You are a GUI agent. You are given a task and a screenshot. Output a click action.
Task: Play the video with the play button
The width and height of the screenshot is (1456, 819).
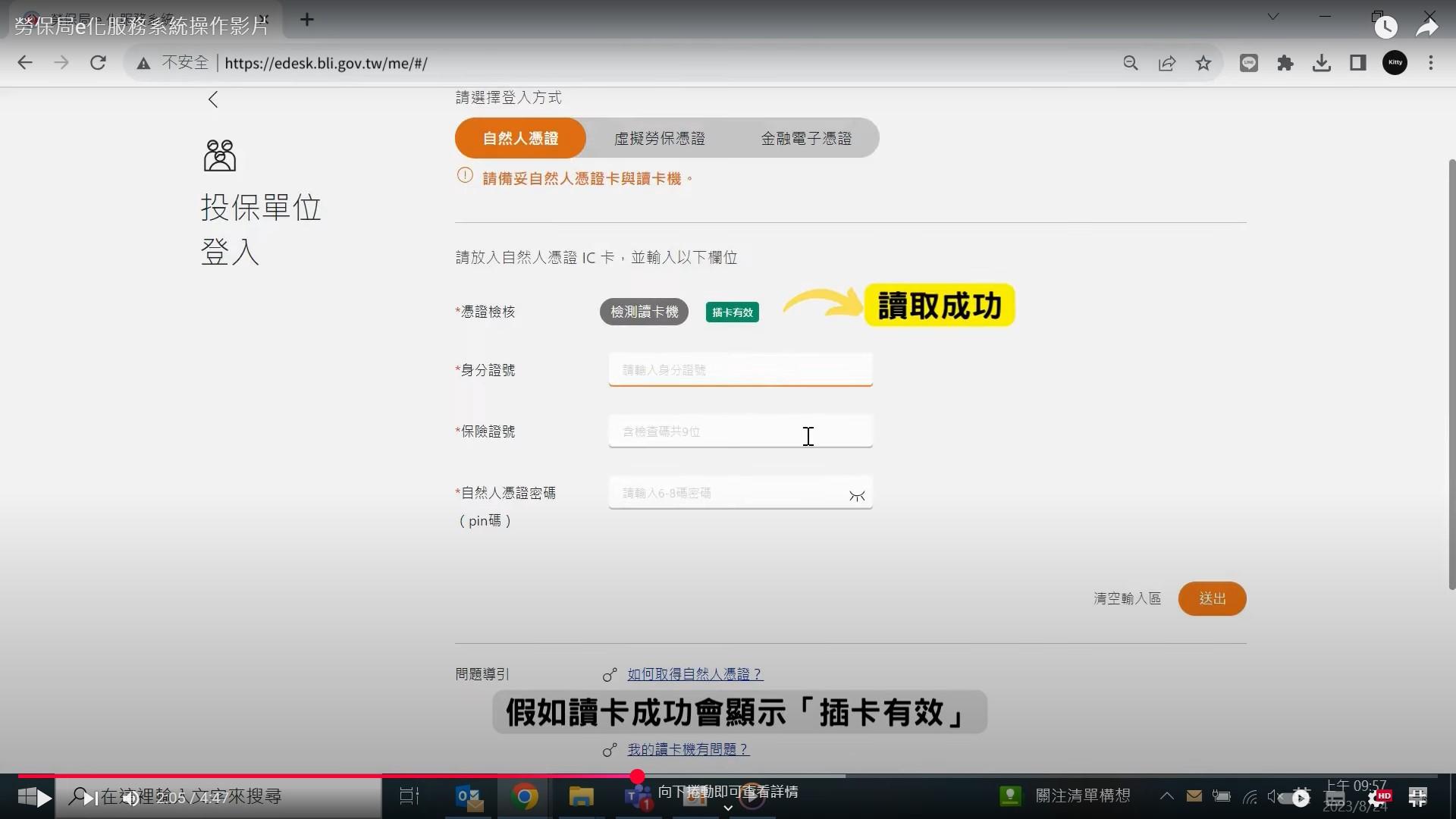click(x=43, y=799)
